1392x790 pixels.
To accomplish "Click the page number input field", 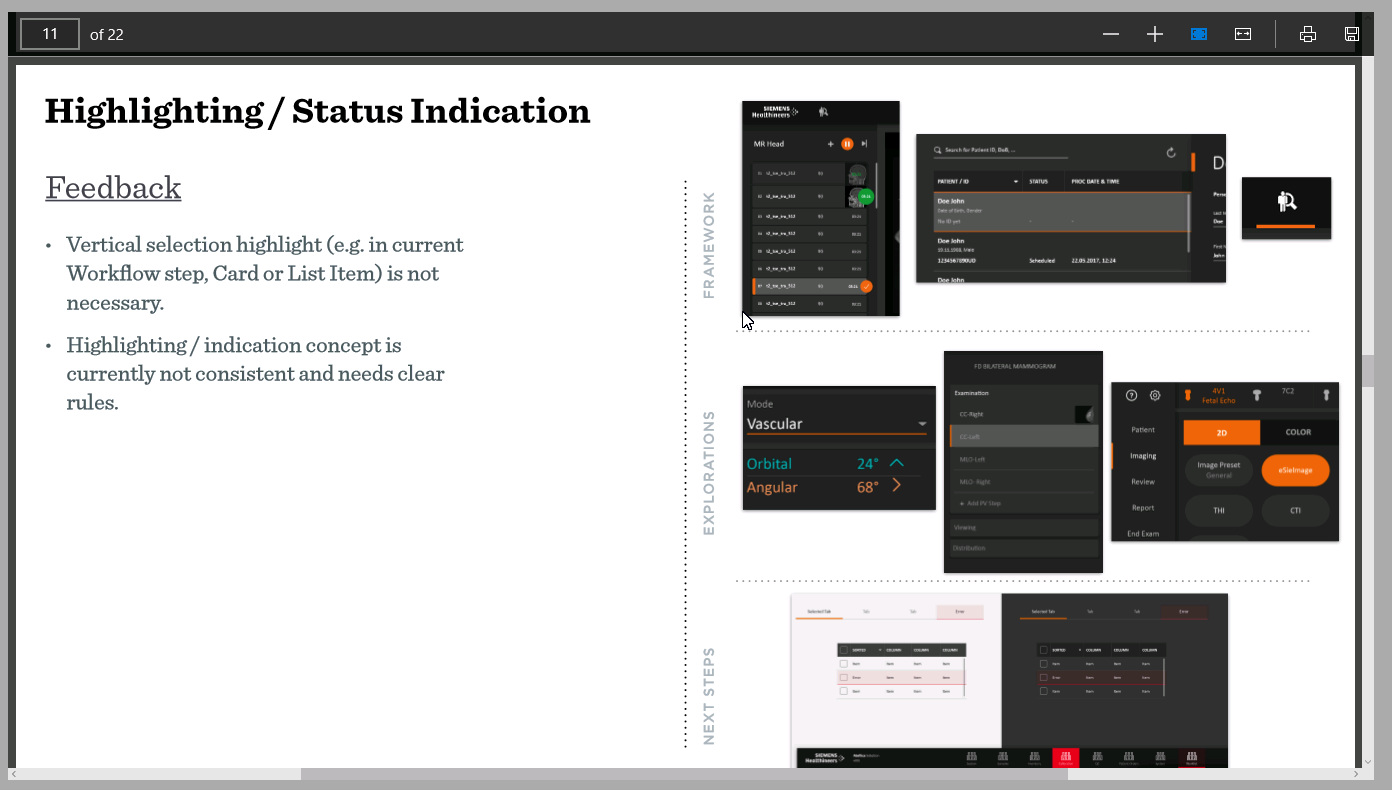I will pos(50,34).
